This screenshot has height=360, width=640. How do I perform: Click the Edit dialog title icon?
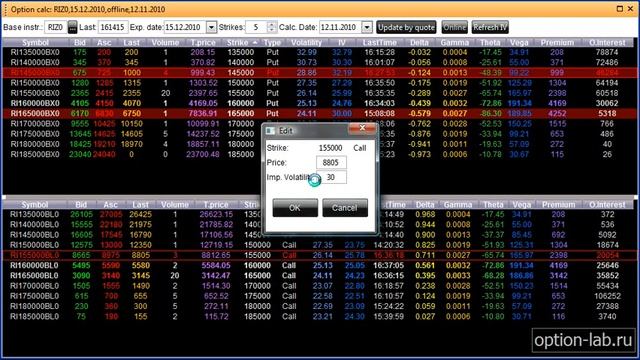270,131
